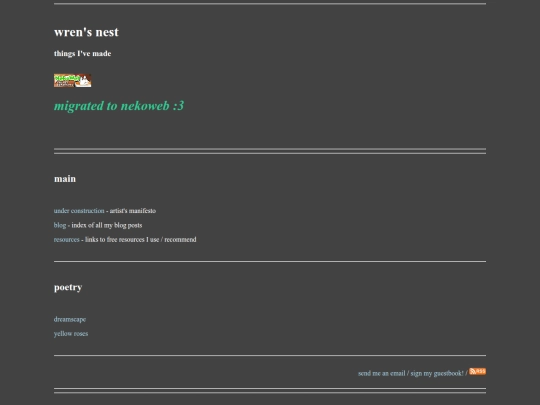This screenshot has width=540, height=405.
Task: Click 'send me an email' link
Action: pos(382,373)
